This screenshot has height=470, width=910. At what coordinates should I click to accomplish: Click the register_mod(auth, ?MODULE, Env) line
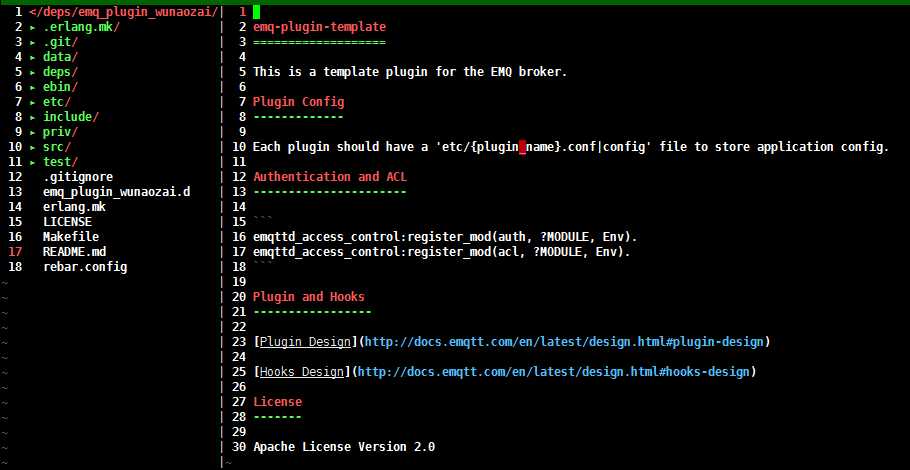pyautogui.click(x=445, y=237)
